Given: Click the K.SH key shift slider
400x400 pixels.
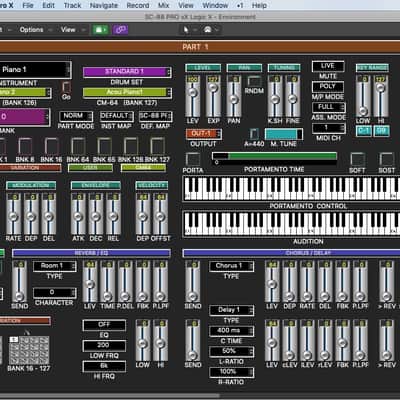Looking at the screenshot, I should 275,97.
